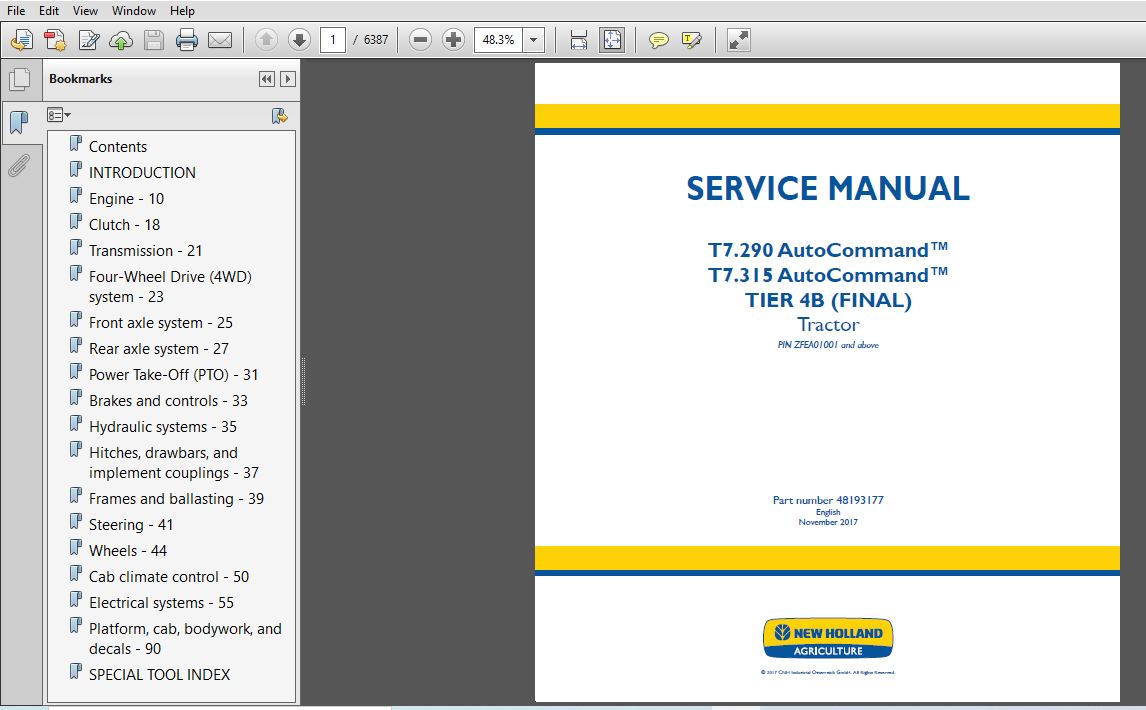Image resolution: width=1146 pixels, height=710 pixels.
Task: Jump to Wheels - 44 bookmark
Action: [x=128, y=551]
